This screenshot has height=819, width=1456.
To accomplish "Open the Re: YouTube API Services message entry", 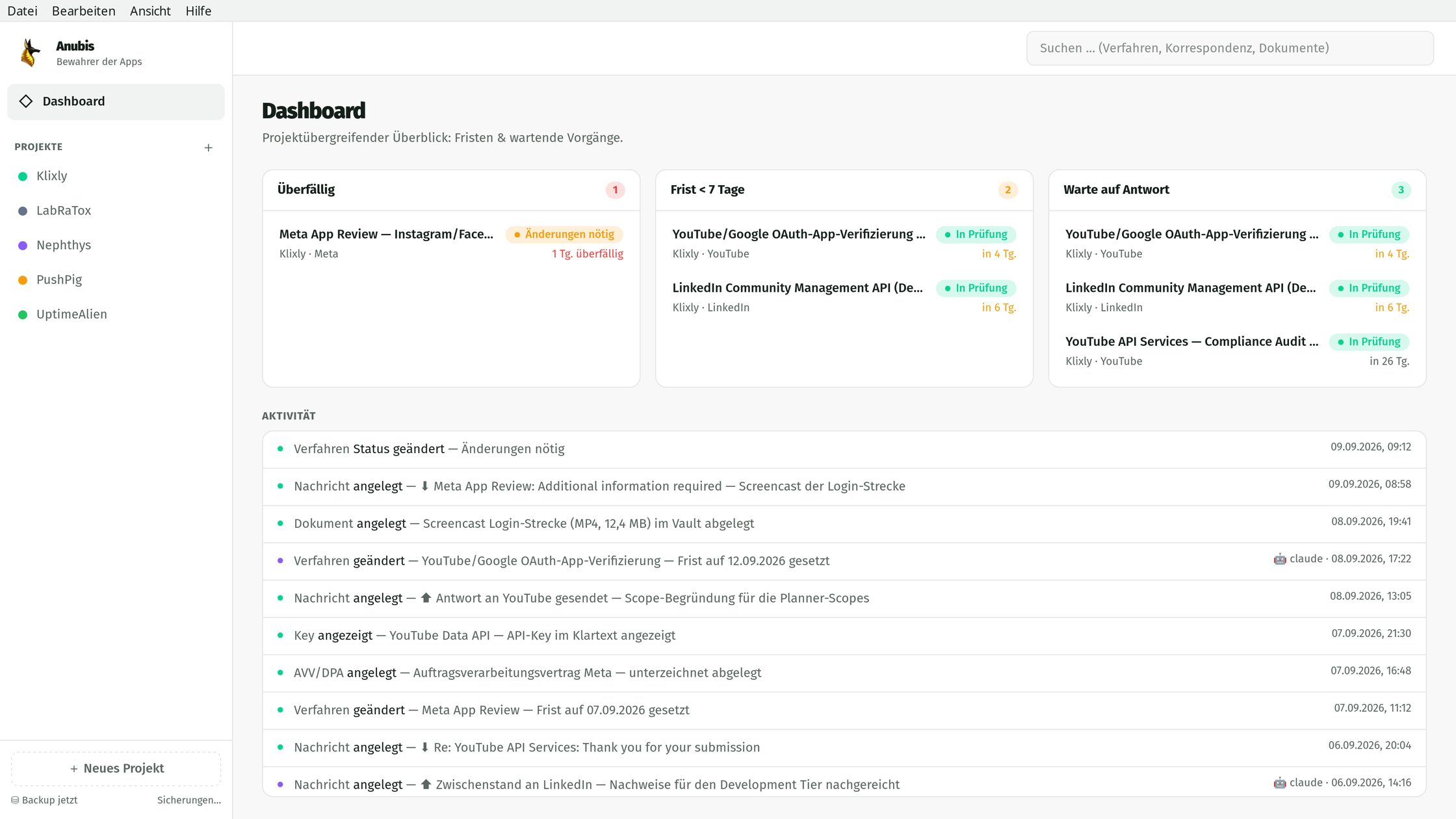I will coord(844,747).
